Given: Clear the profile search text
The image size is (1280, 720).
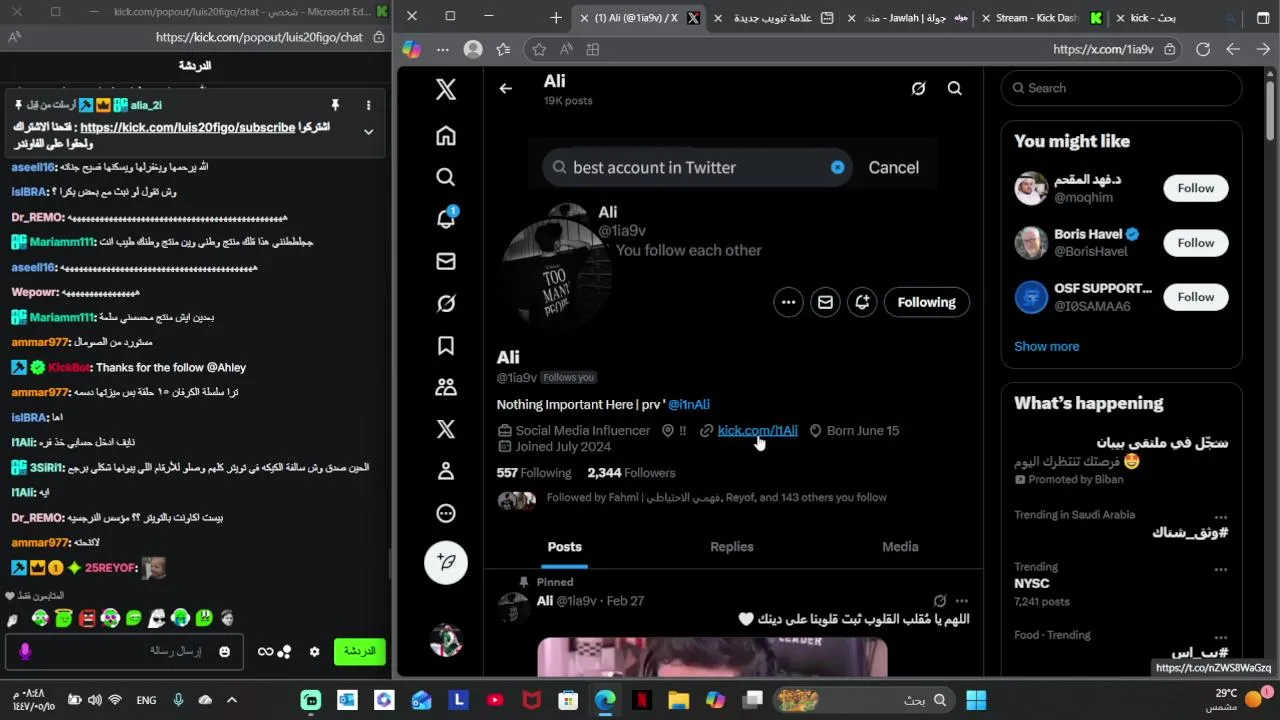Looking at the screenshot, I should pyautogui.click(x=837, y=167).
